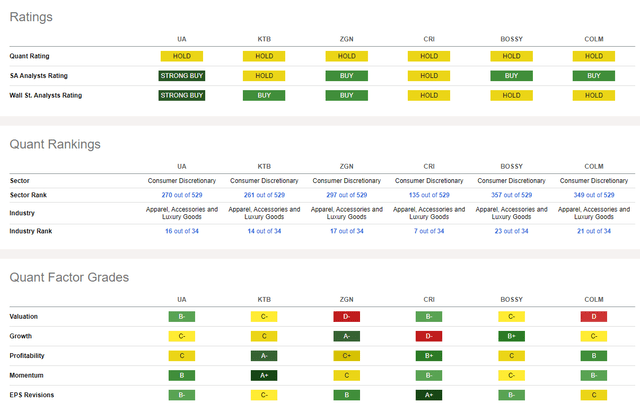Click UA Wall St. STRONG BUY badge
This screenshot has width=640, height=411.
182,96
